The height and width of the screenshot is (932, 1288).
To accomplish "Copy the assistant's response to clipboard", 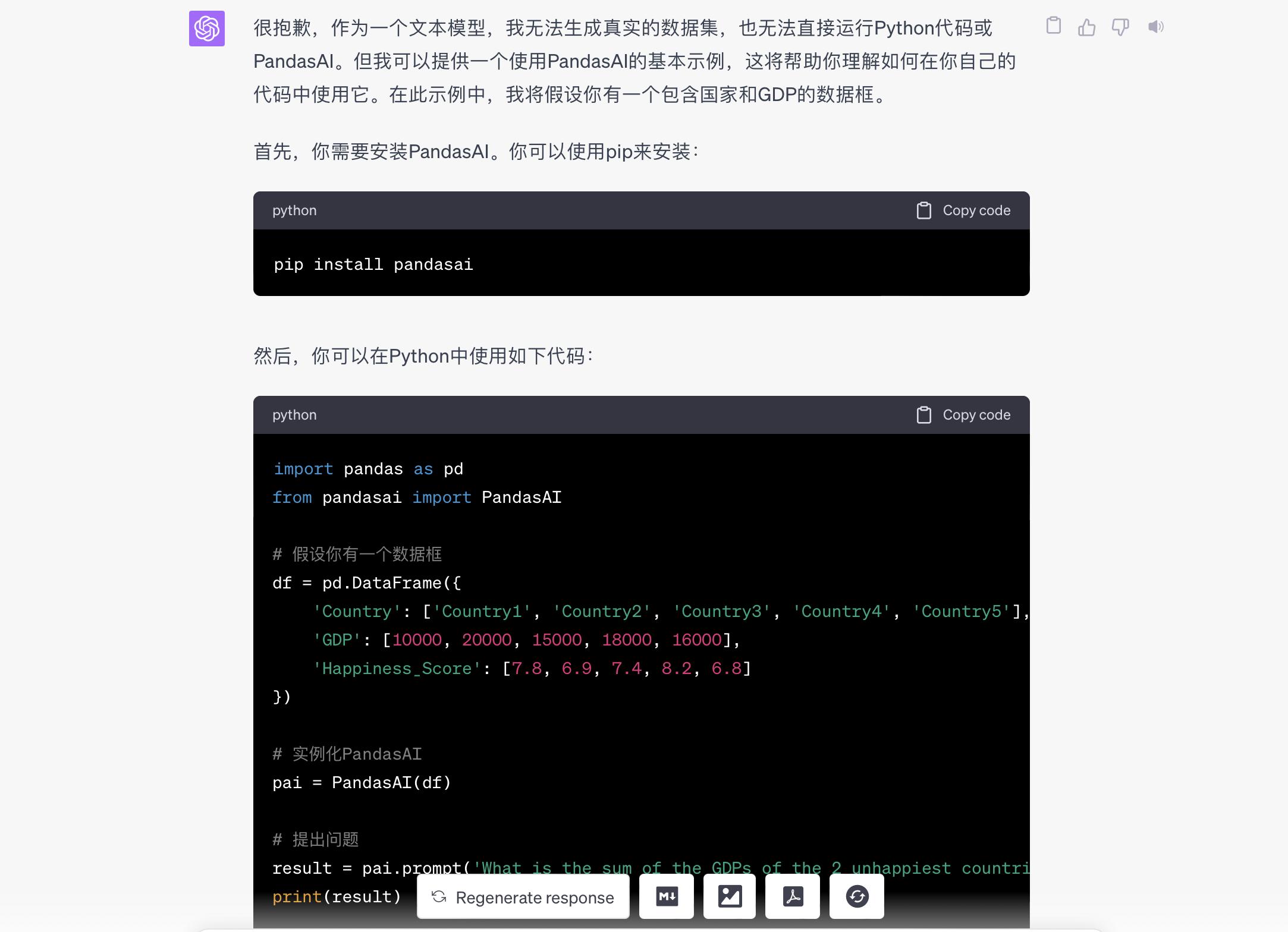I will point(1054,27).
